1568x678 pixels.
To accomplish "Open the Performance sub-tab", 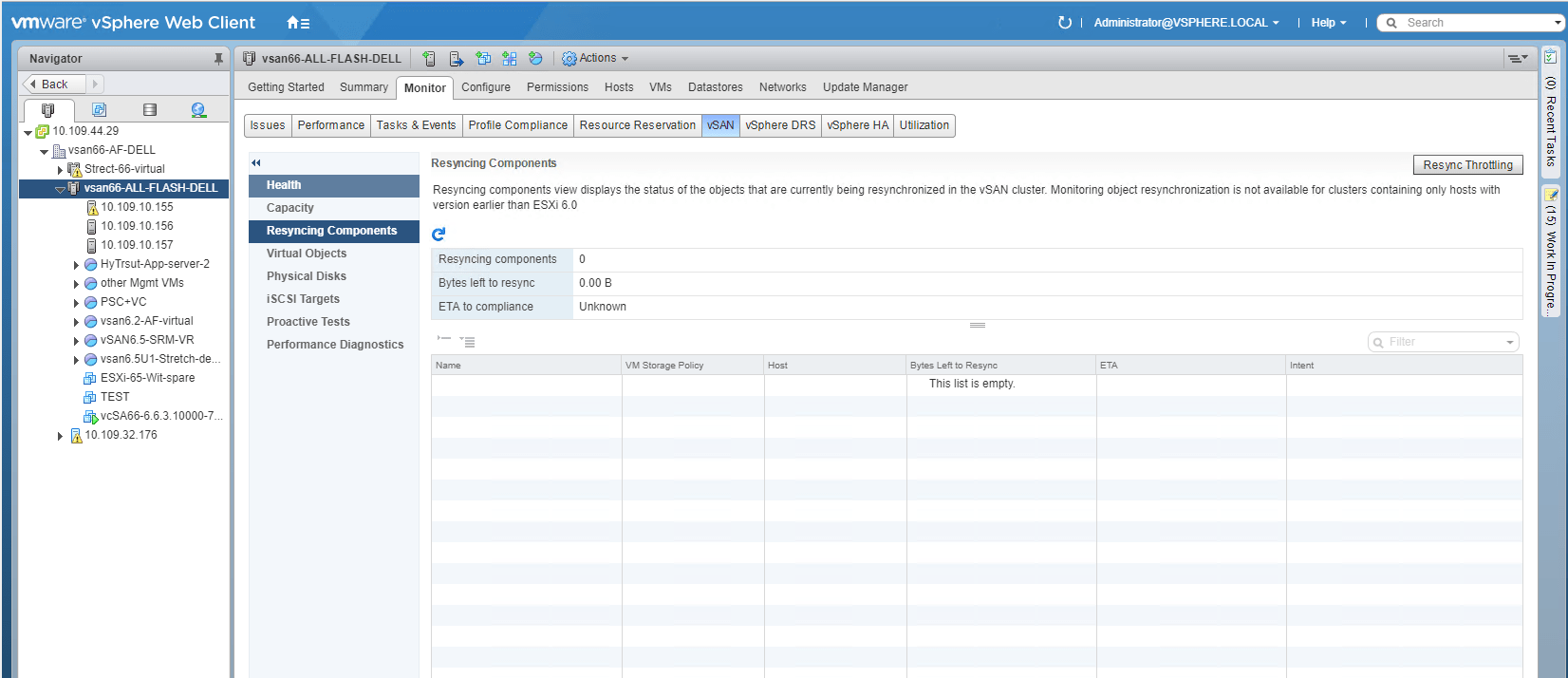I will click(330, 125).
